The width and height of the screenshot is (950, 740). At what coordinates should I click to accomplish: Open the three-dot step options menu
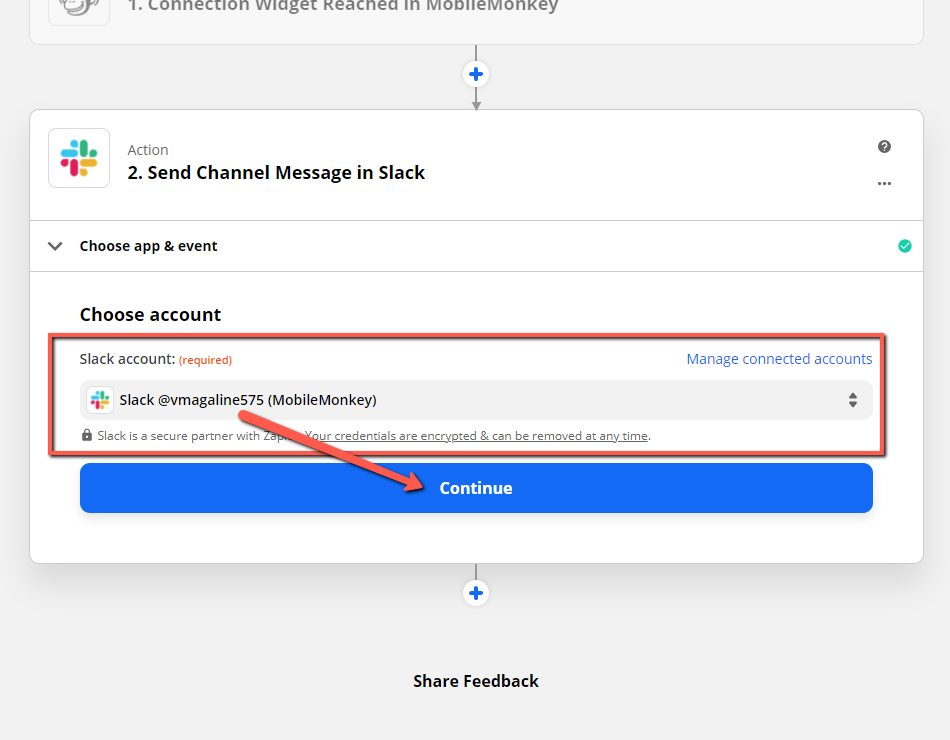pyautogui.click(x=884, y=183)
